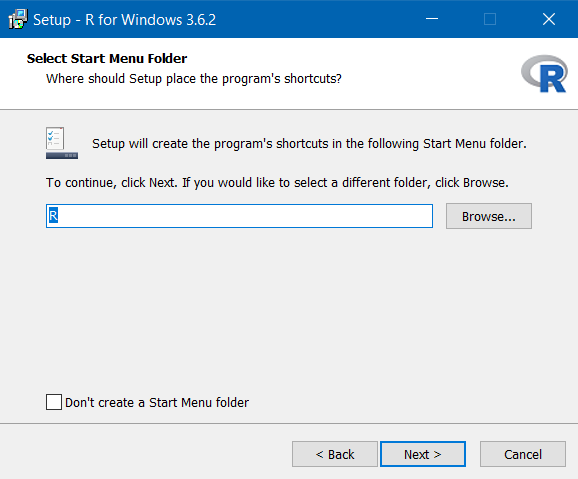This screenshot has width=578, height=479.
Task: Click the "Select Start Menu Folder" heading
Action: point(107,58)
